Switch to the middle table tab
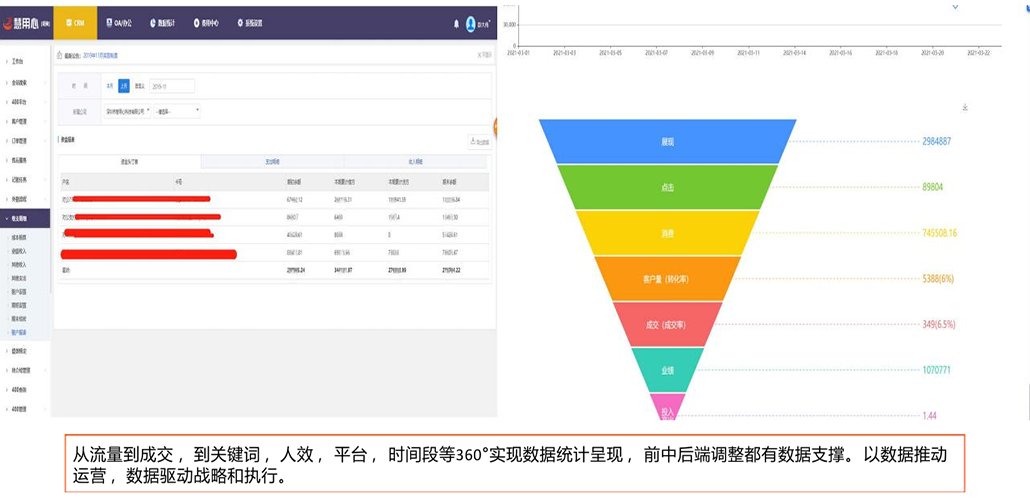This screenshot has height=500, width=1030. tap(272, 161)
